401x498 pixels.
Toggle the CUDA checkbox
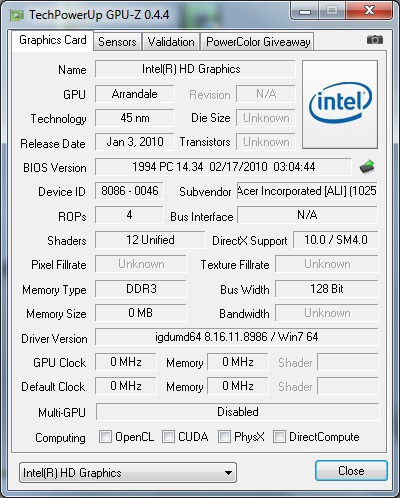[x=168, y=436]
